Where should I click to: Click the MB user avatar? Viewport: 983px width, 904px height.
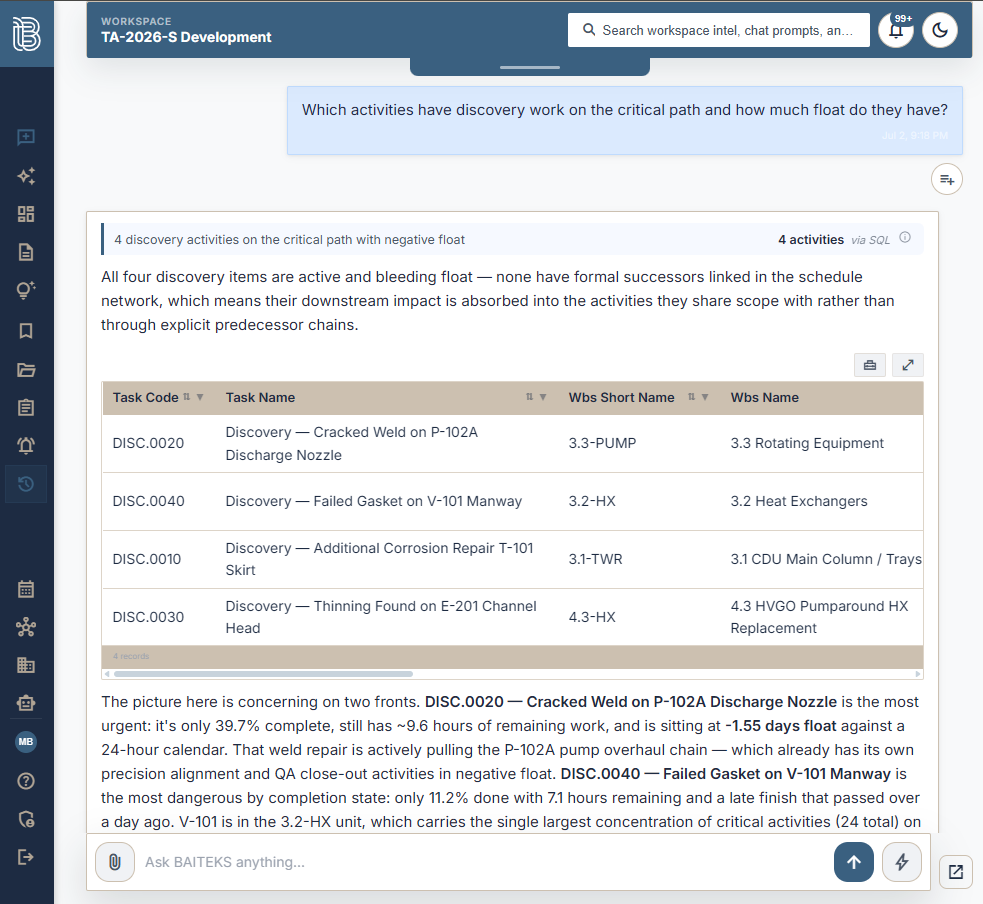[26, 742]
